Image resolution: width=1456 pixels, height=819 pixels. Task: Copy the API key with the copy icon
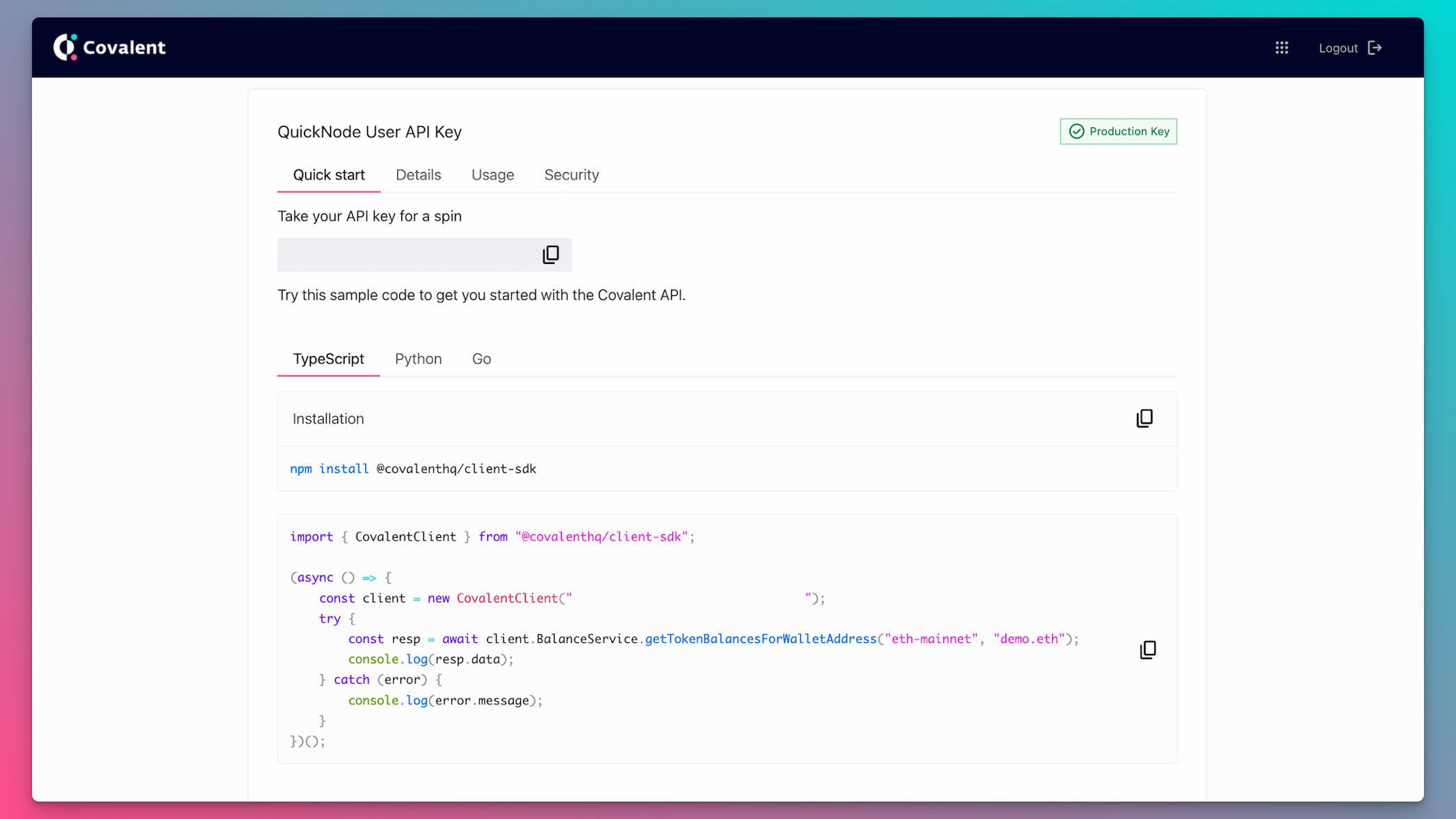tap(550, 255)
